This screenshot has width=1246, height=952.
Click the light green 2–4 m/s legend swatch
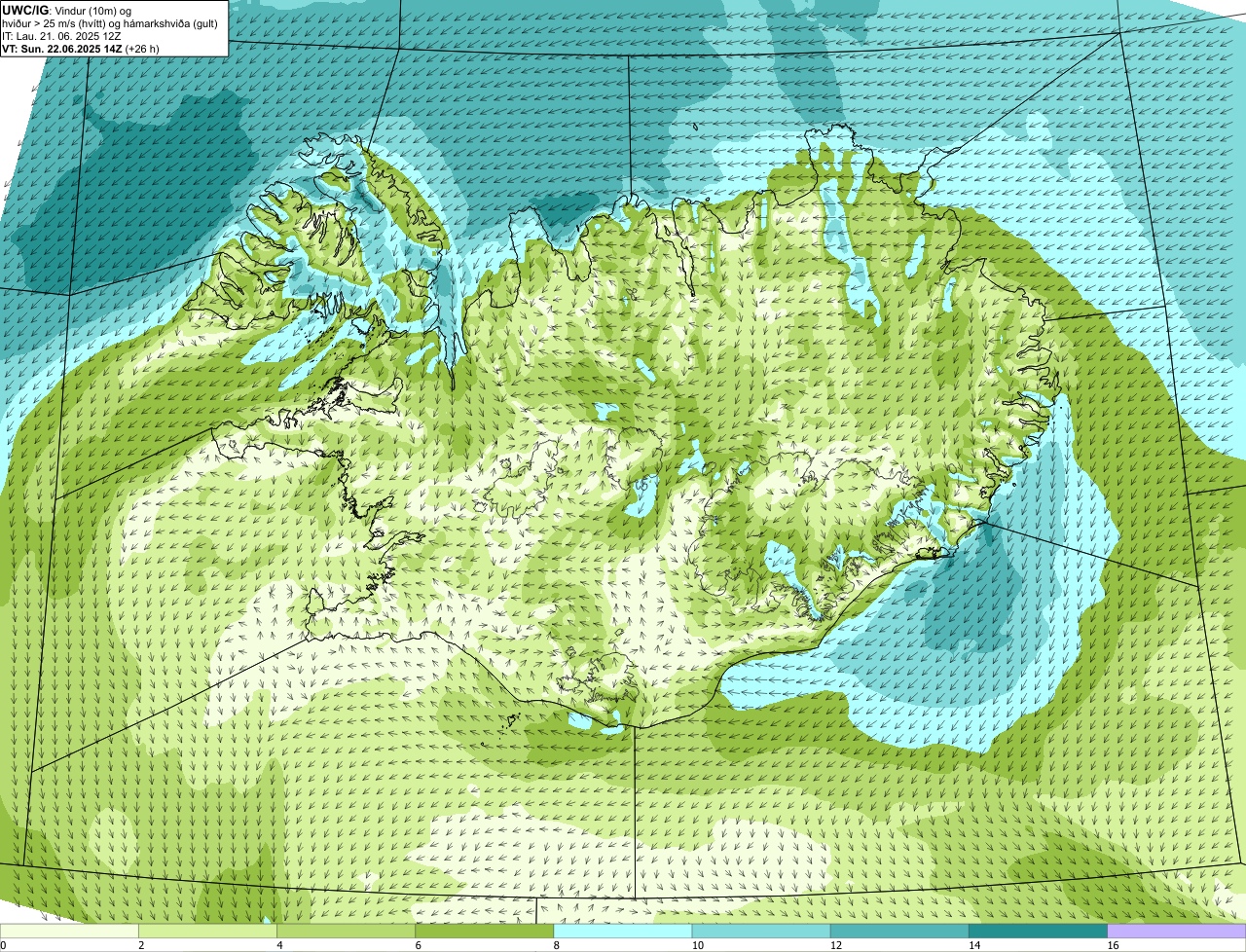(x=207, y=932)
